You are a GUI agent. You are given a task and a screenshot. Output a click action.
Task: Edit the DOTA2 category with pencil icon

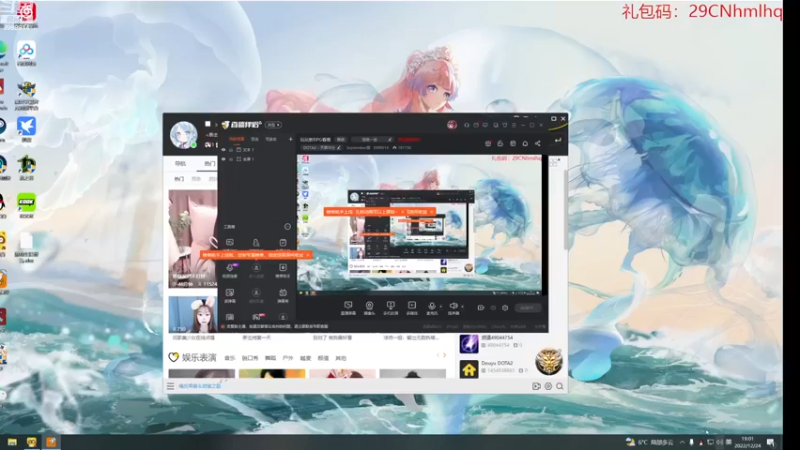338,147
